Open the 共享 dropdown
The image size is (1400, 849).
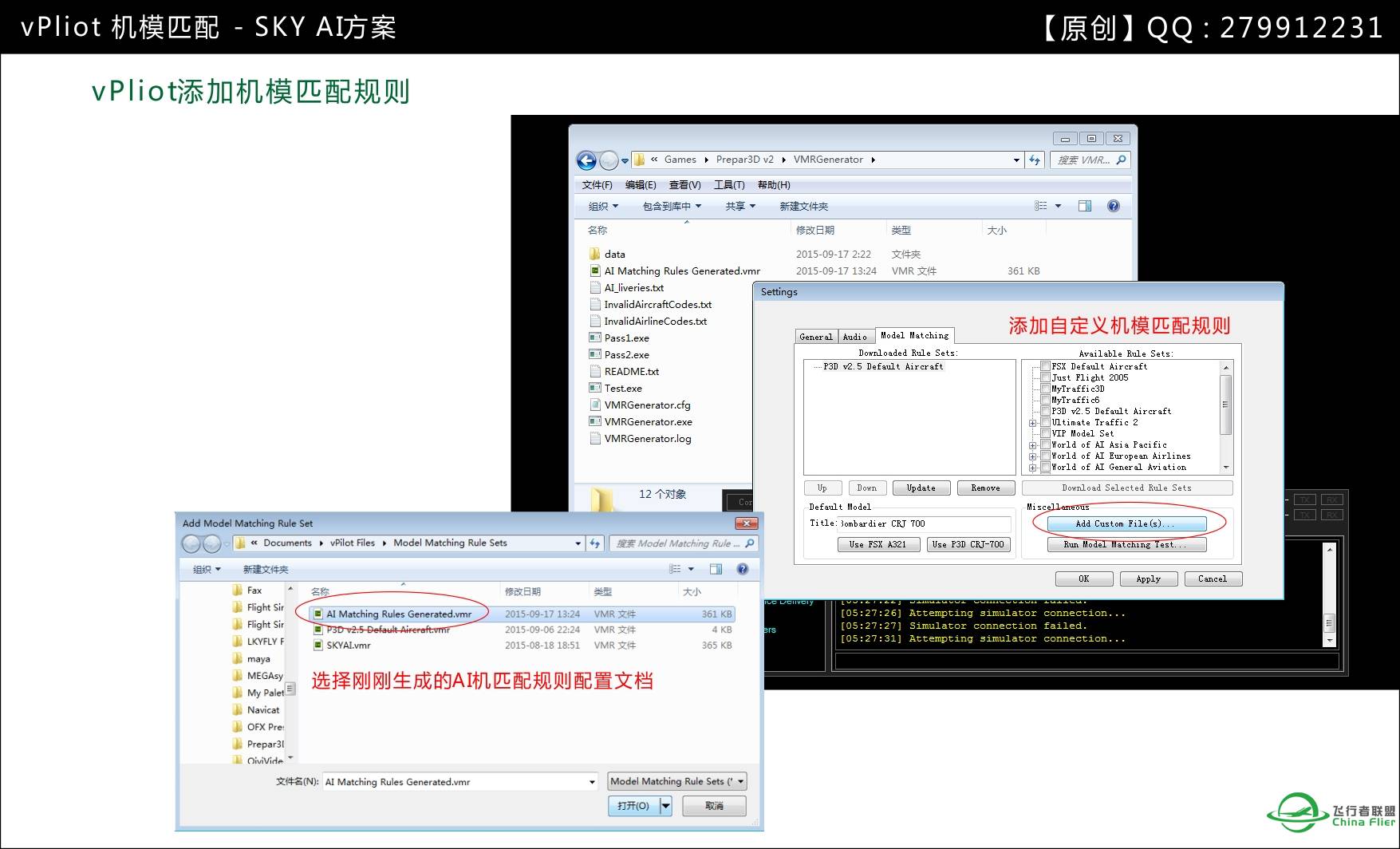(x=740, y=206)
